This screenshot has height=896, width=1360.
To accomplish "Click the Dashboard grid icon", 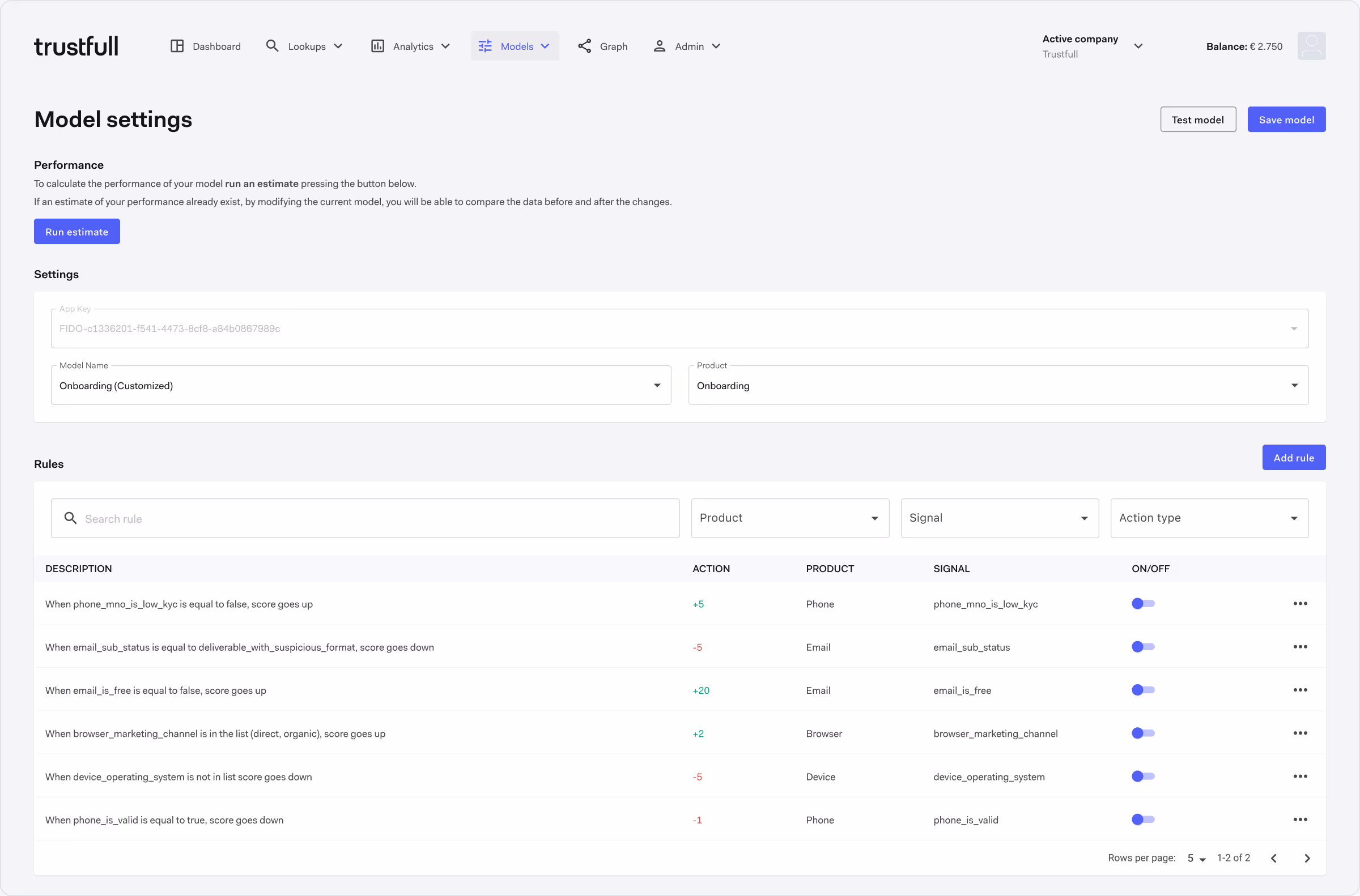I will click(177, 46).
